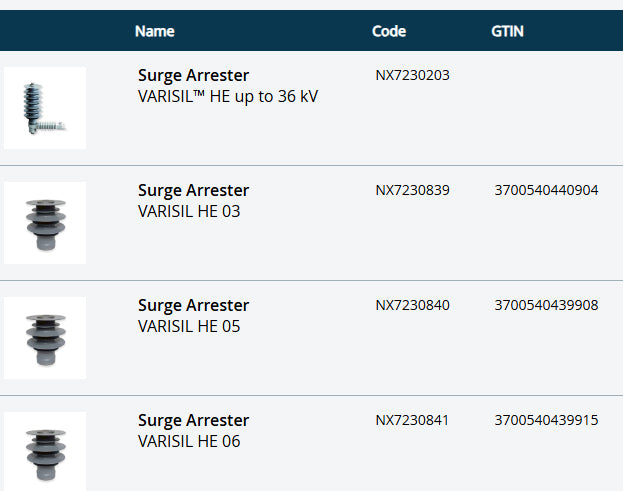
Task: Click the VARISIL HE 03 description text
Action: click(189, 212)
